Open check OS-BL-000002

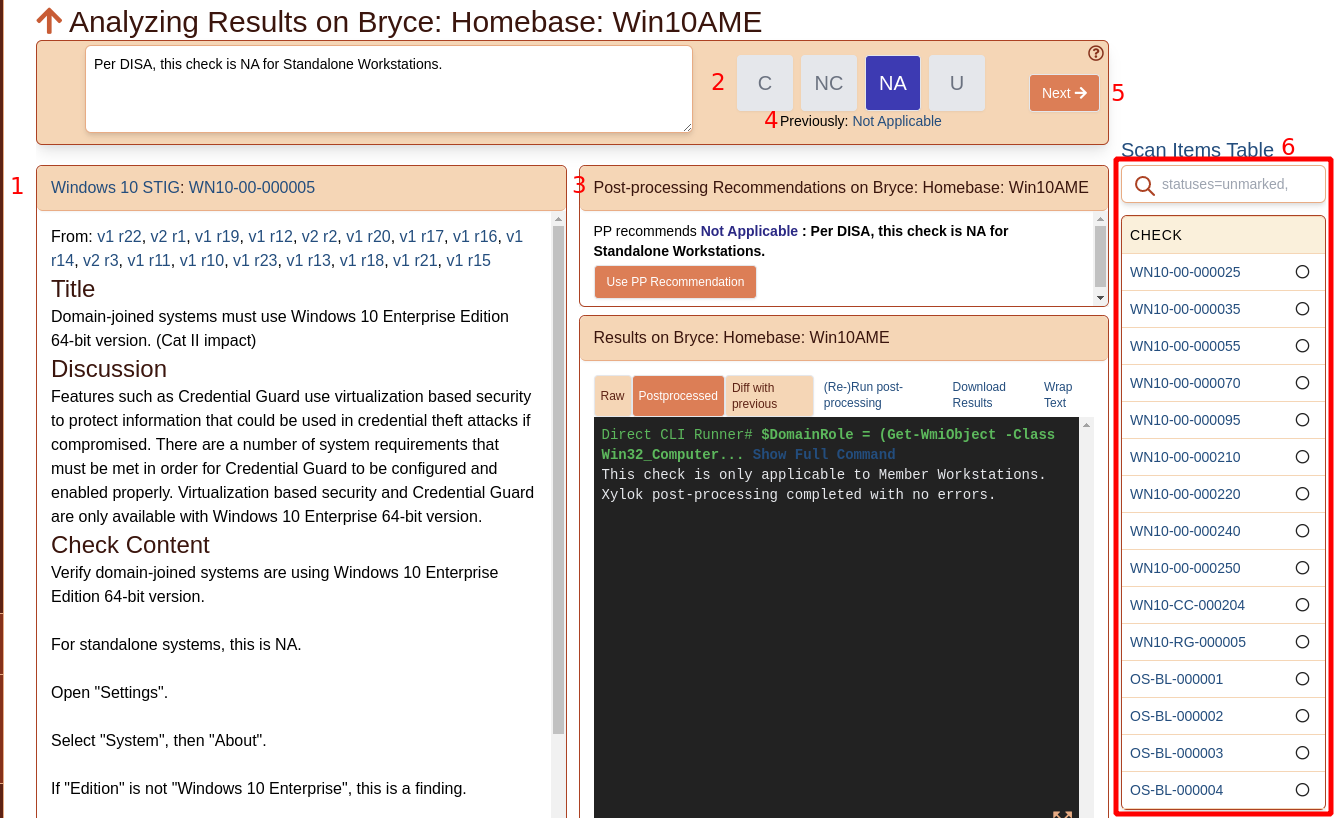coord(1176,716)
